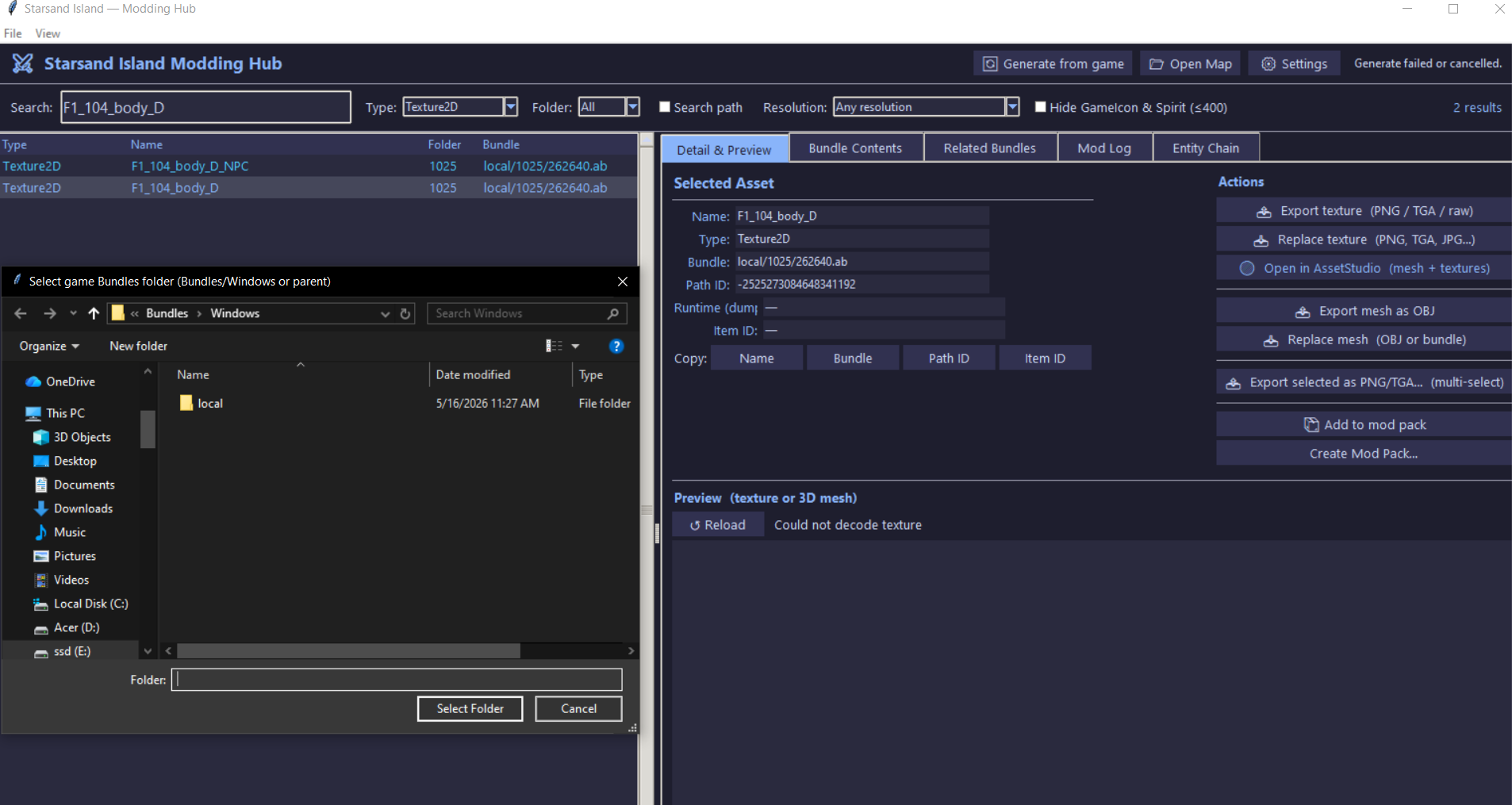Expand the address bar path history dropdown
Image resolution: width=1512 pixels, height=805 pixels.
[386, 313]
